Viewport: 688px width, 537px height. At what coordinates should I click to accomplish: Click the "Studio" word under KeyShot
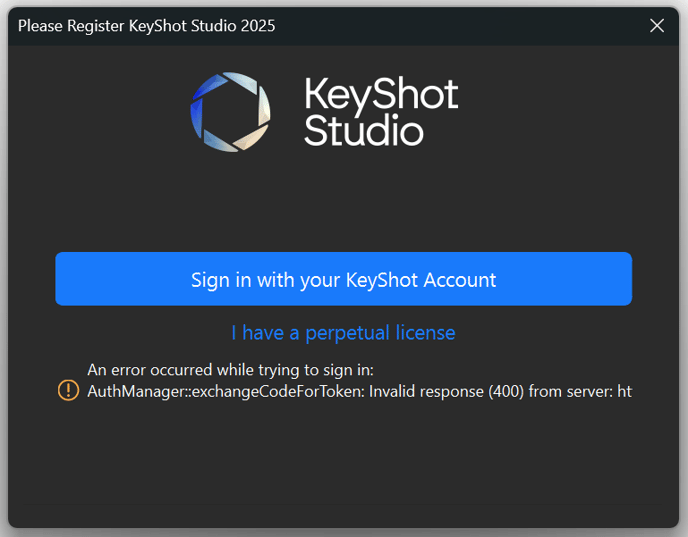(364, 130)
